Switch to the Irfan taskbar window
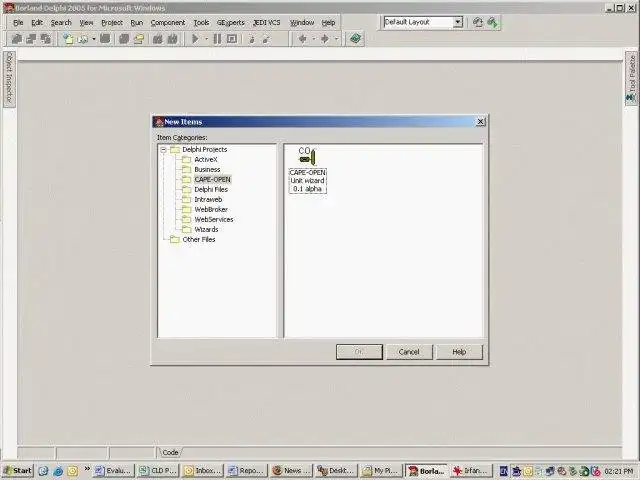Image resolution: width=640 pixels, height=480 pixels. [471, 471]
